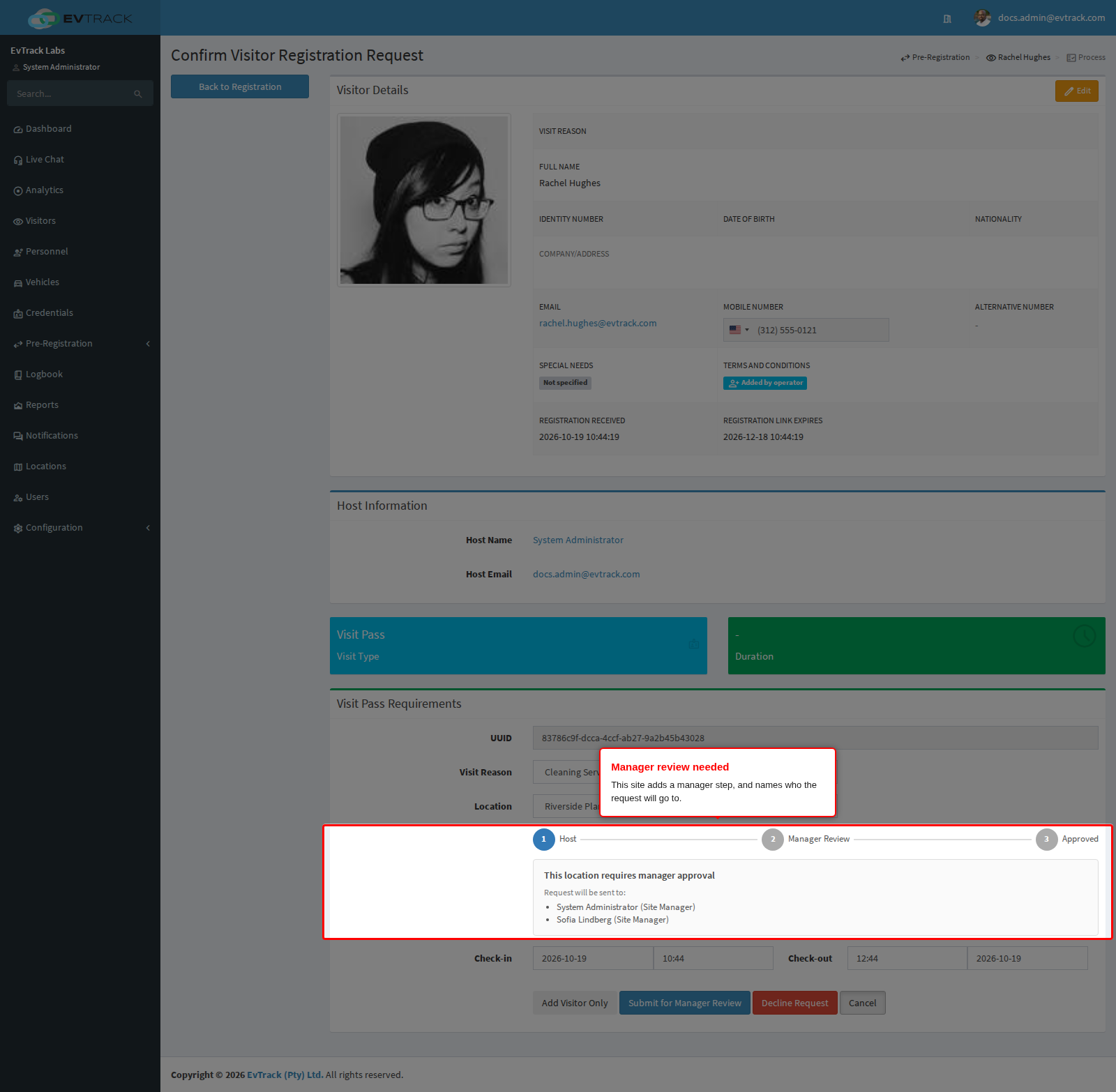Go to Analytics in sidebar

coord(80,190)
